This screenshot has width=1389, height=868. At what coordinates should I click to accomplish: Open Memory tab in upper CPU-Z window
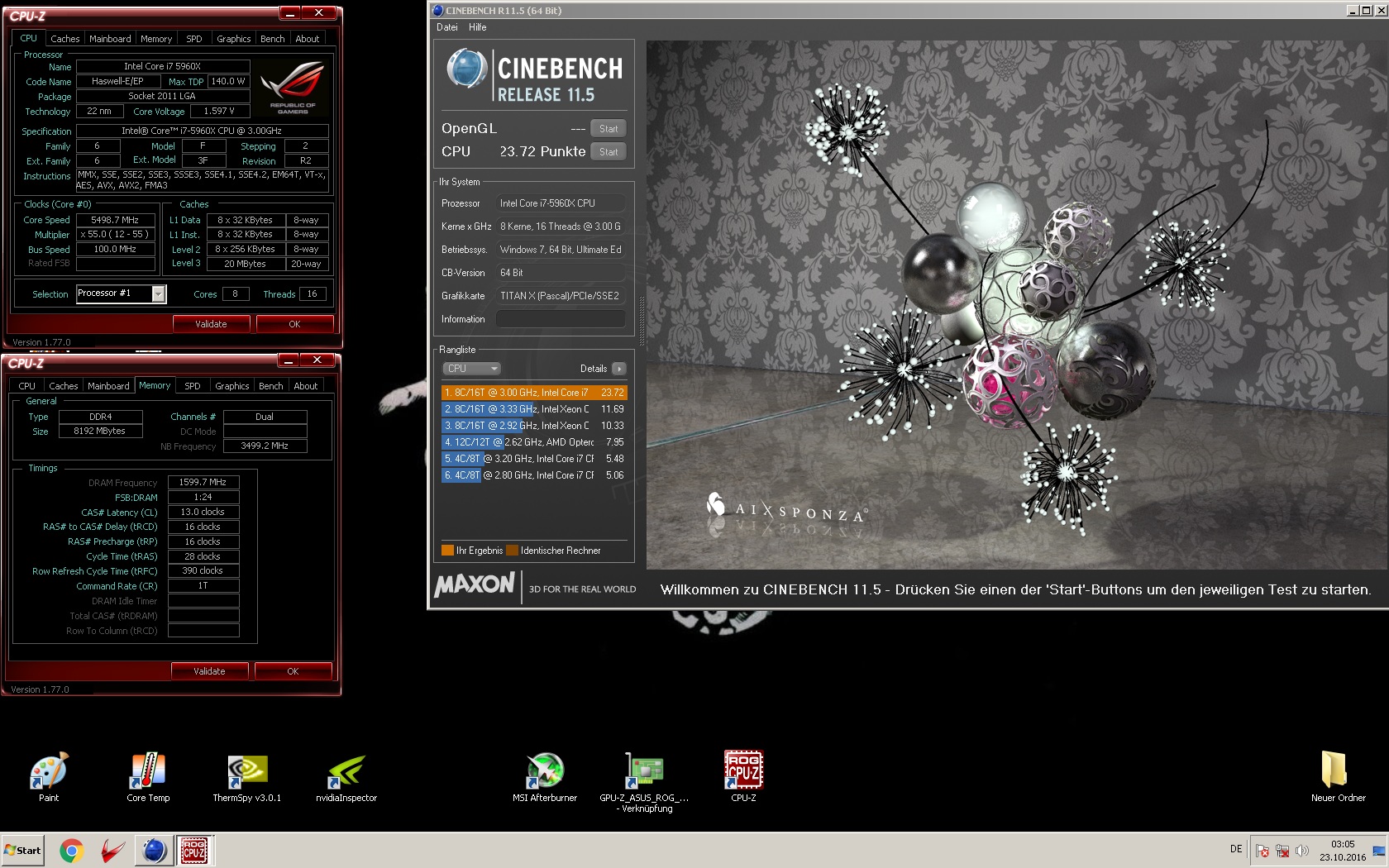(156, 39)
